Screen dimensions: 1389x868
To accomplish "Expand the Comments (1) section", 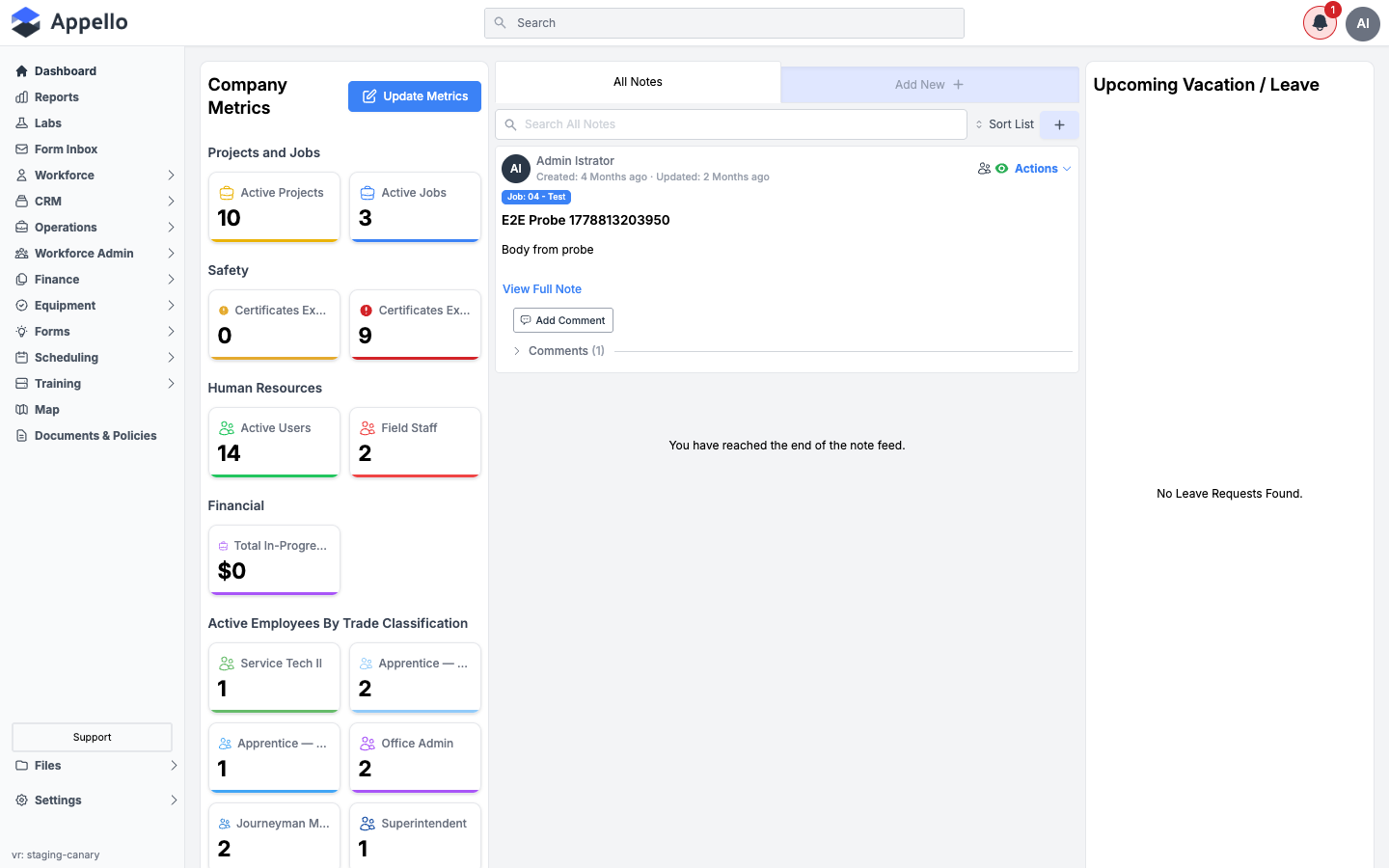I will click(x=558, y=351).
